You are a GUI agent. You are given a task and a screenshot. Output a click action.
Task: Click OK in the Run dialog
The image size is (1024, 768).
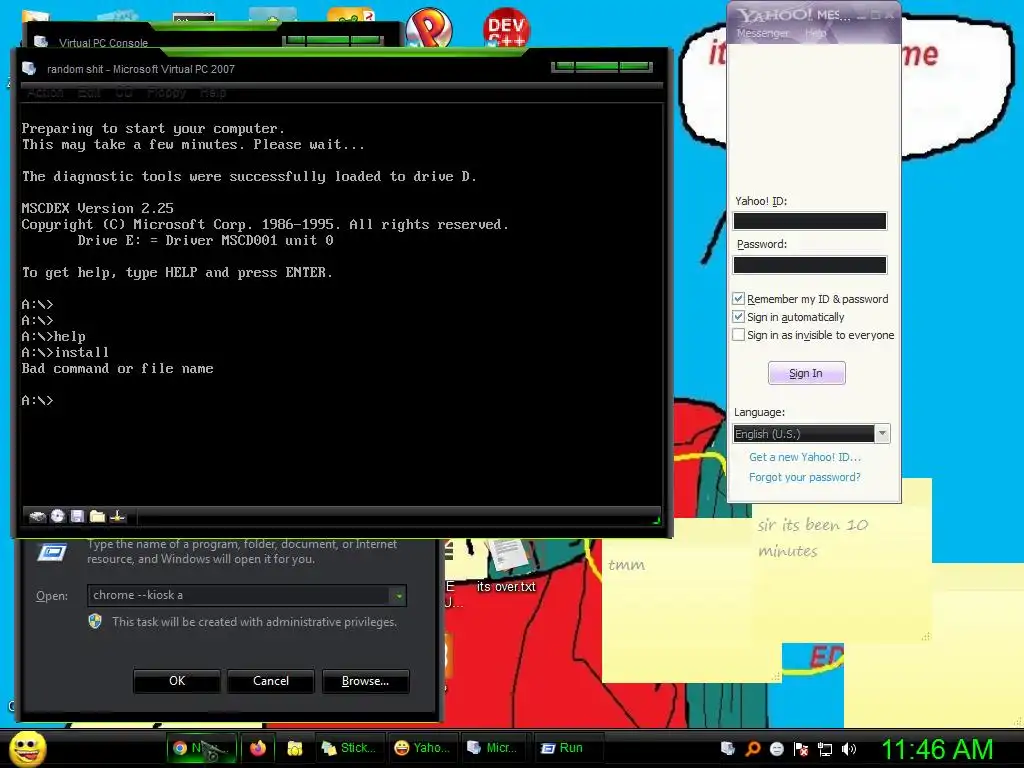(x=177, y=680)
